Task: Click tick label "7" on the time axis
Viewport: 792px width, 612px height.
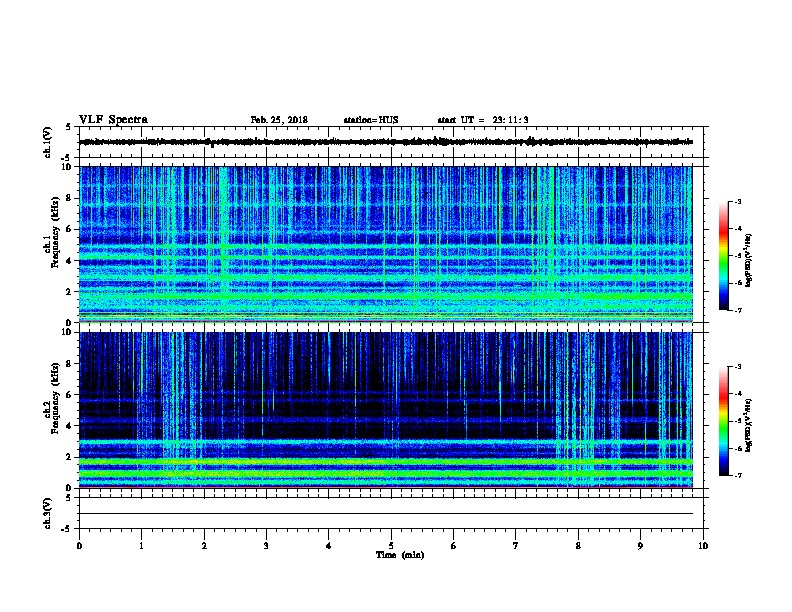Action: point(516,546)
